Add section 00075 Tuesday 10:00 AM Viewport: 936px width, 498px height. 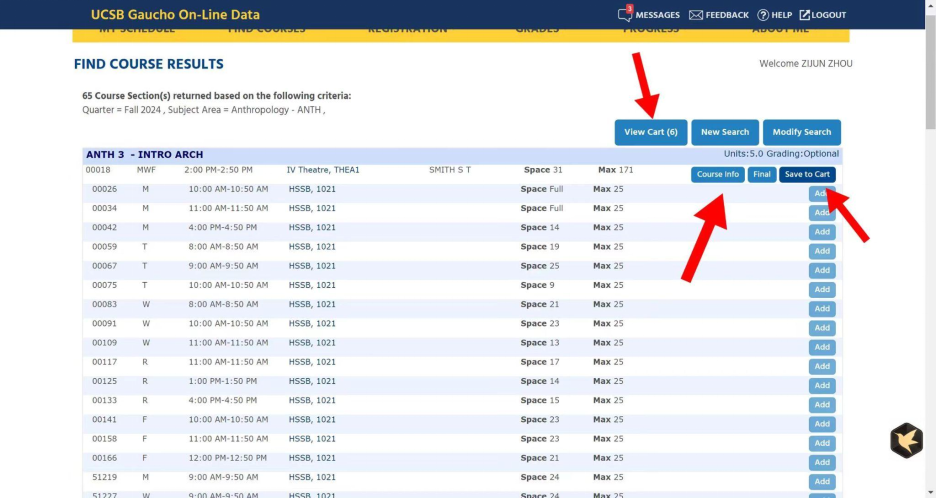[x=822, y=289]
